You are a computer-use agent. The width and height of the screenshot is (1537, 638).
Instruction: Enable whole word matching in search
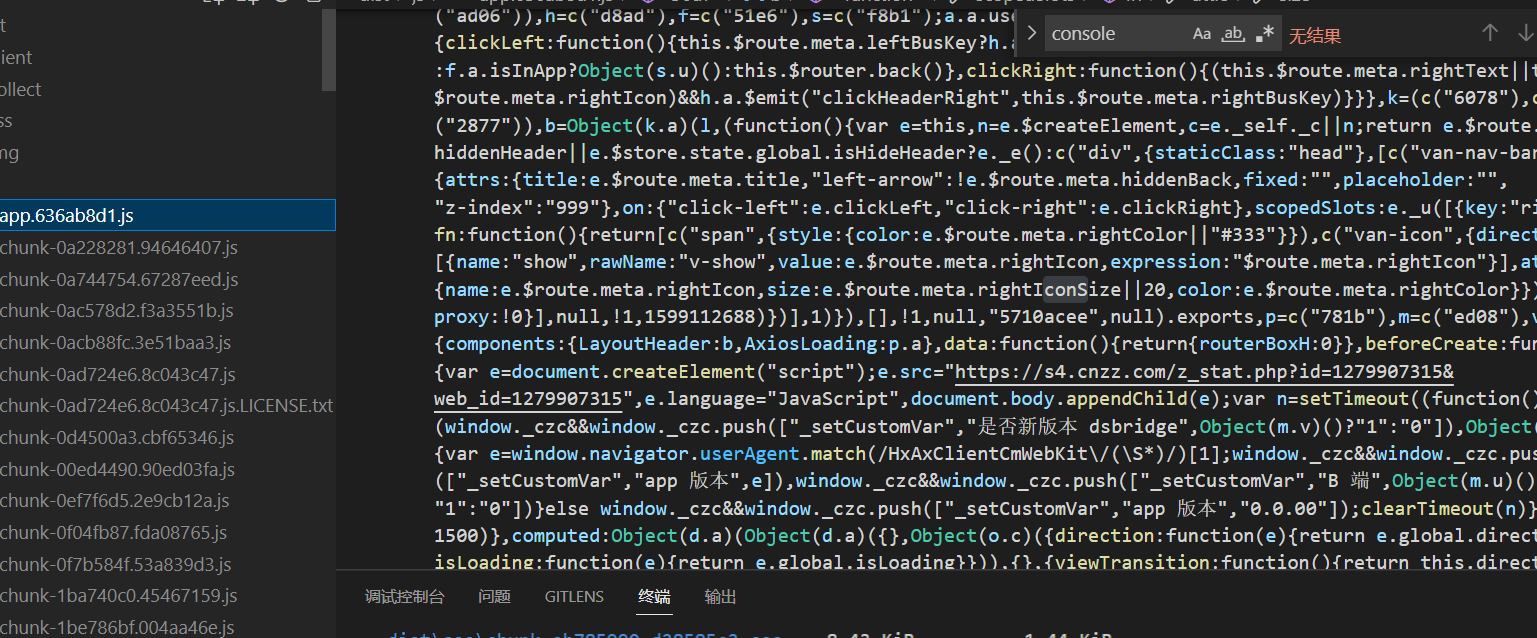[x=1232, y=33]
